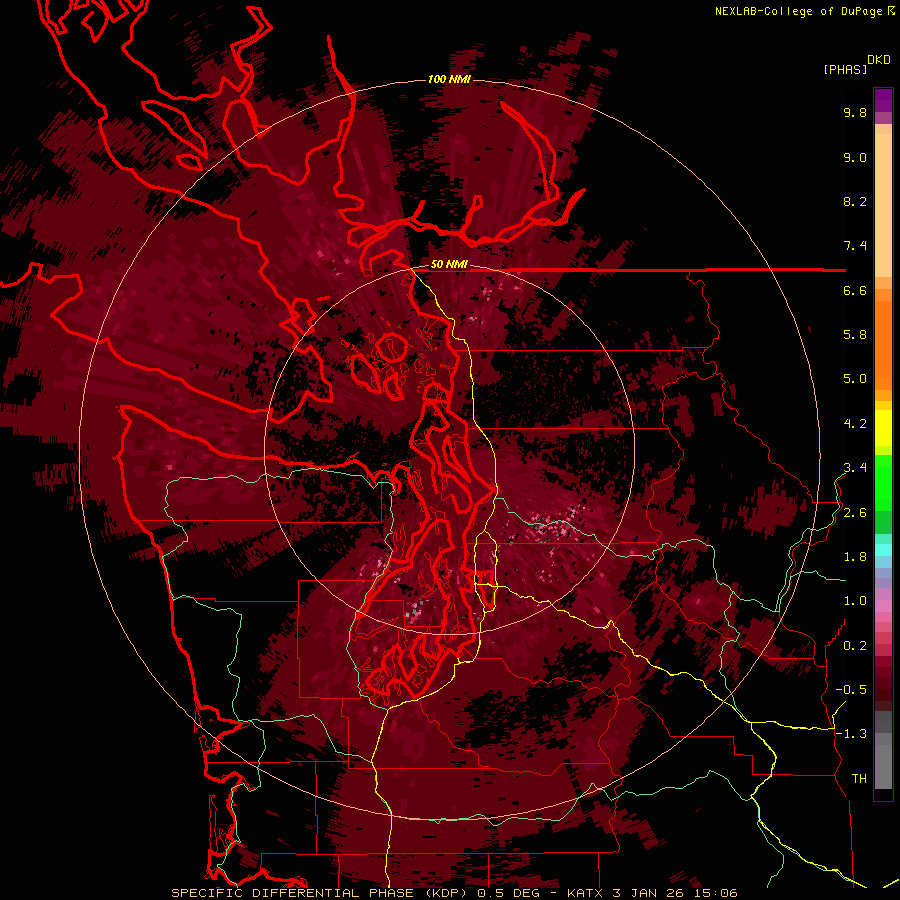The height and width of the screenshot is (900, 900).
Task: Select the 2.6 scale value
Action: (855, 513)
